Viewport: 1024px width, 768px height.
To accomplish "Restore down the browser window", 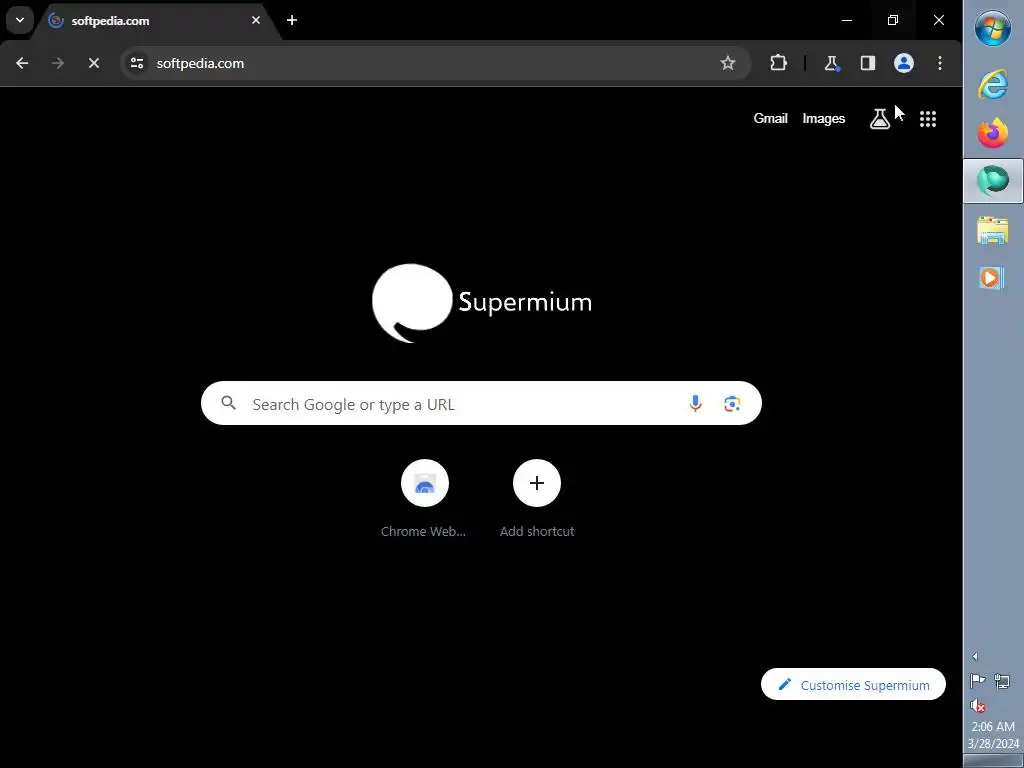I will (893, 20).
